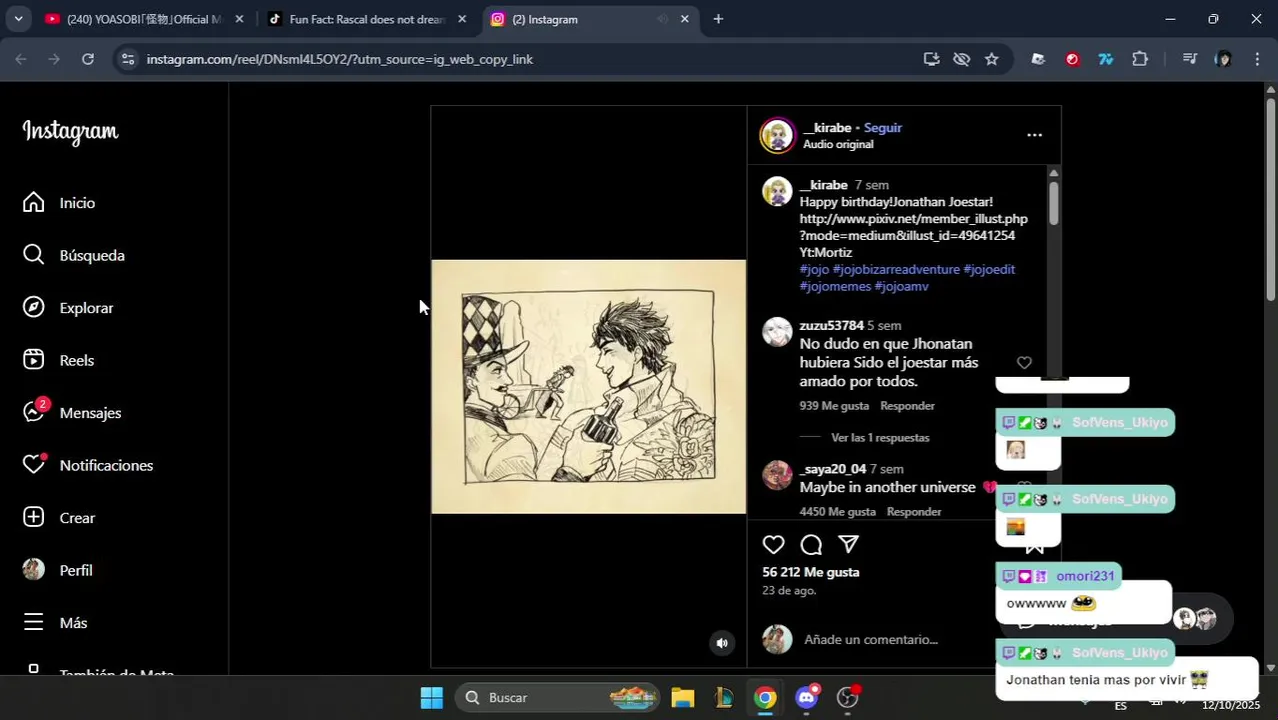Screen dimensions: 1278x720
Task: Open the Búsqueda magnifier icon
Action: pos(34,255)
